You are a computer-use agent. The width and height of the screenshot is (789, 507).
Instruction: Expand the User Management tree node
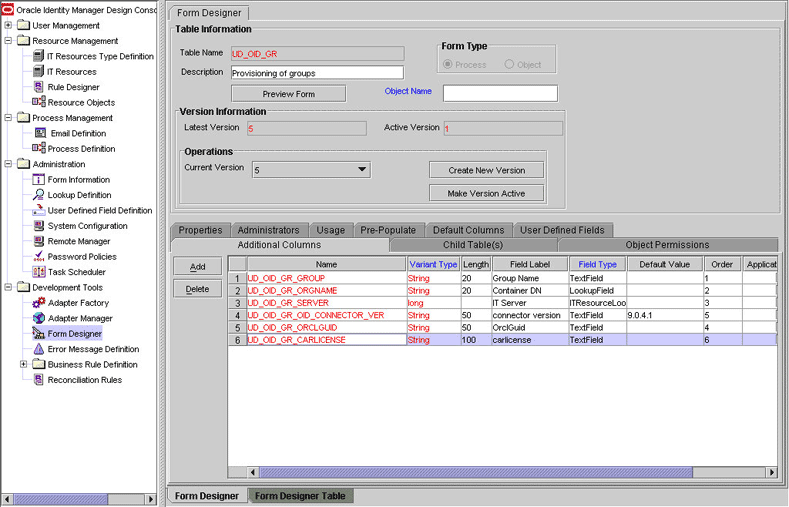[x=8, y=25]
